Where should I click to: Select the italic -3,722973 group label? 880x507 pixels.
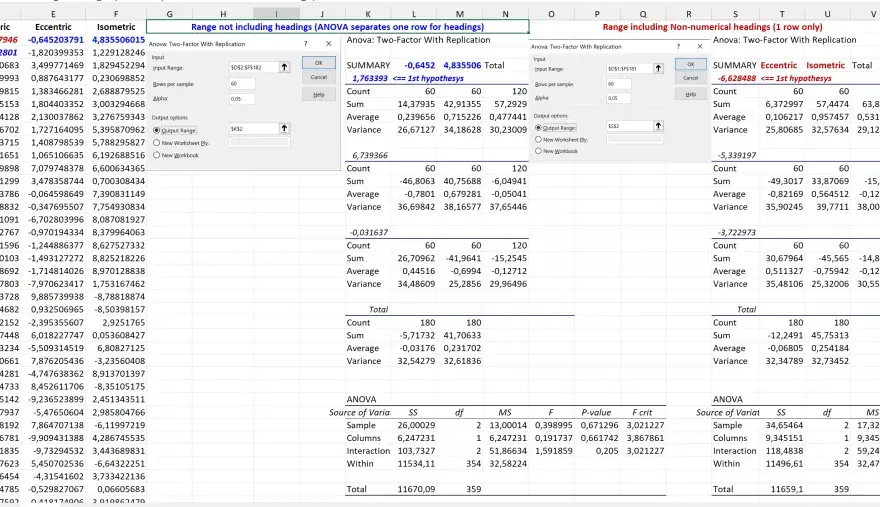[x=737, y=232]
